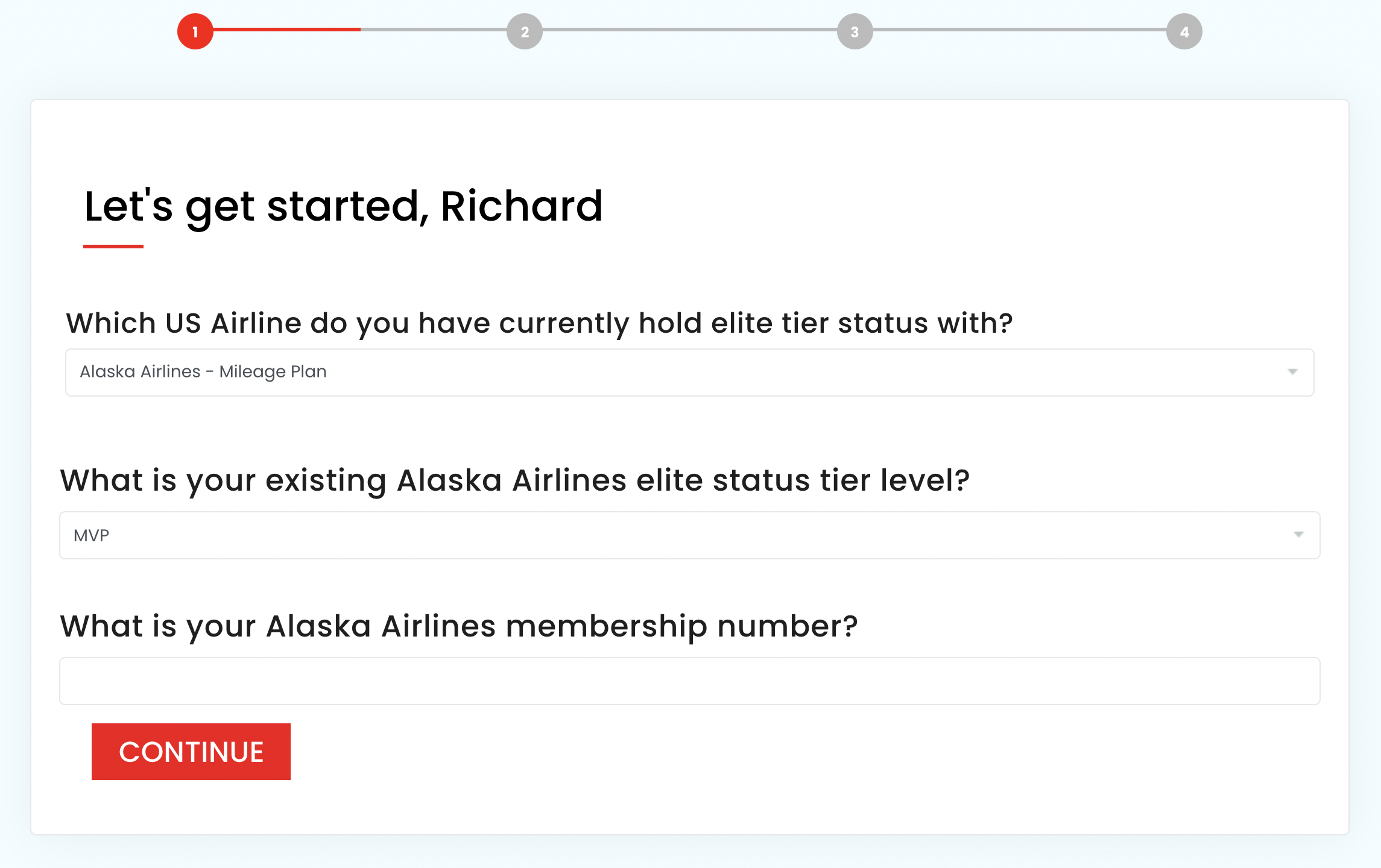1381x868 pixels.
Task: Focus the Alaska Airlines membership number field
Action: 689,681
